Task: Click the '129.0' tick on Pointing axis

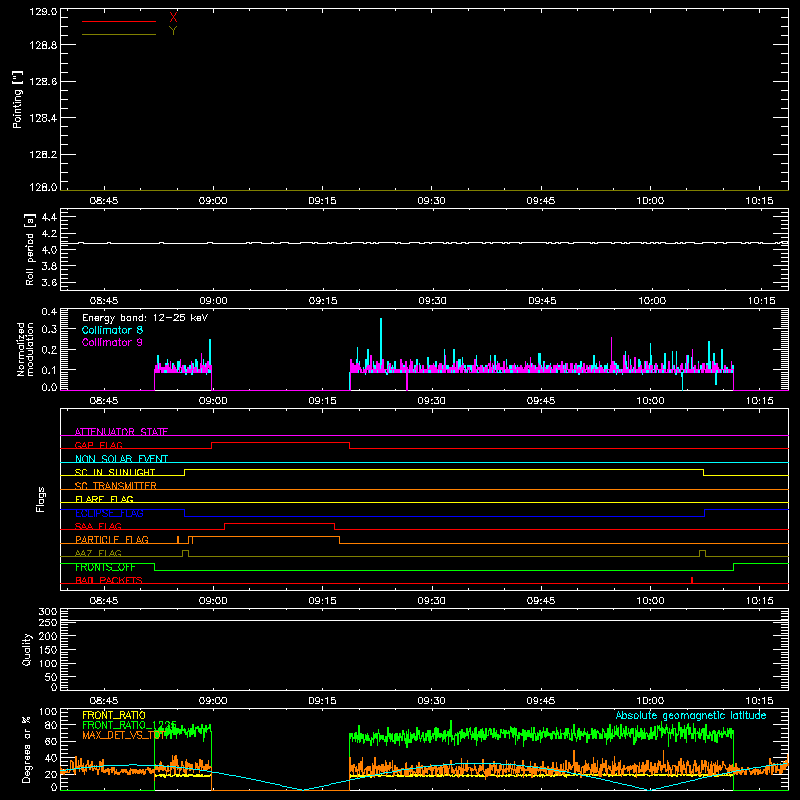Action: tap(43, 11)
